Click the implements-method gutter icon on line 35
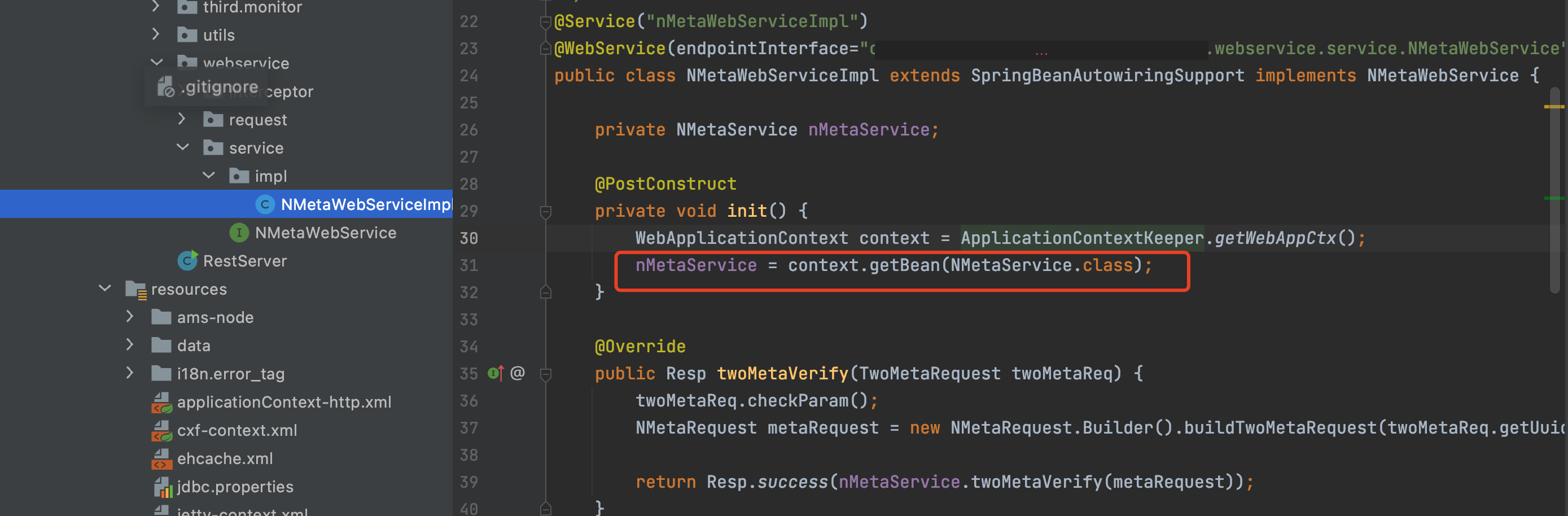This screenshot has width=1568, height=516. click(496, 373)
